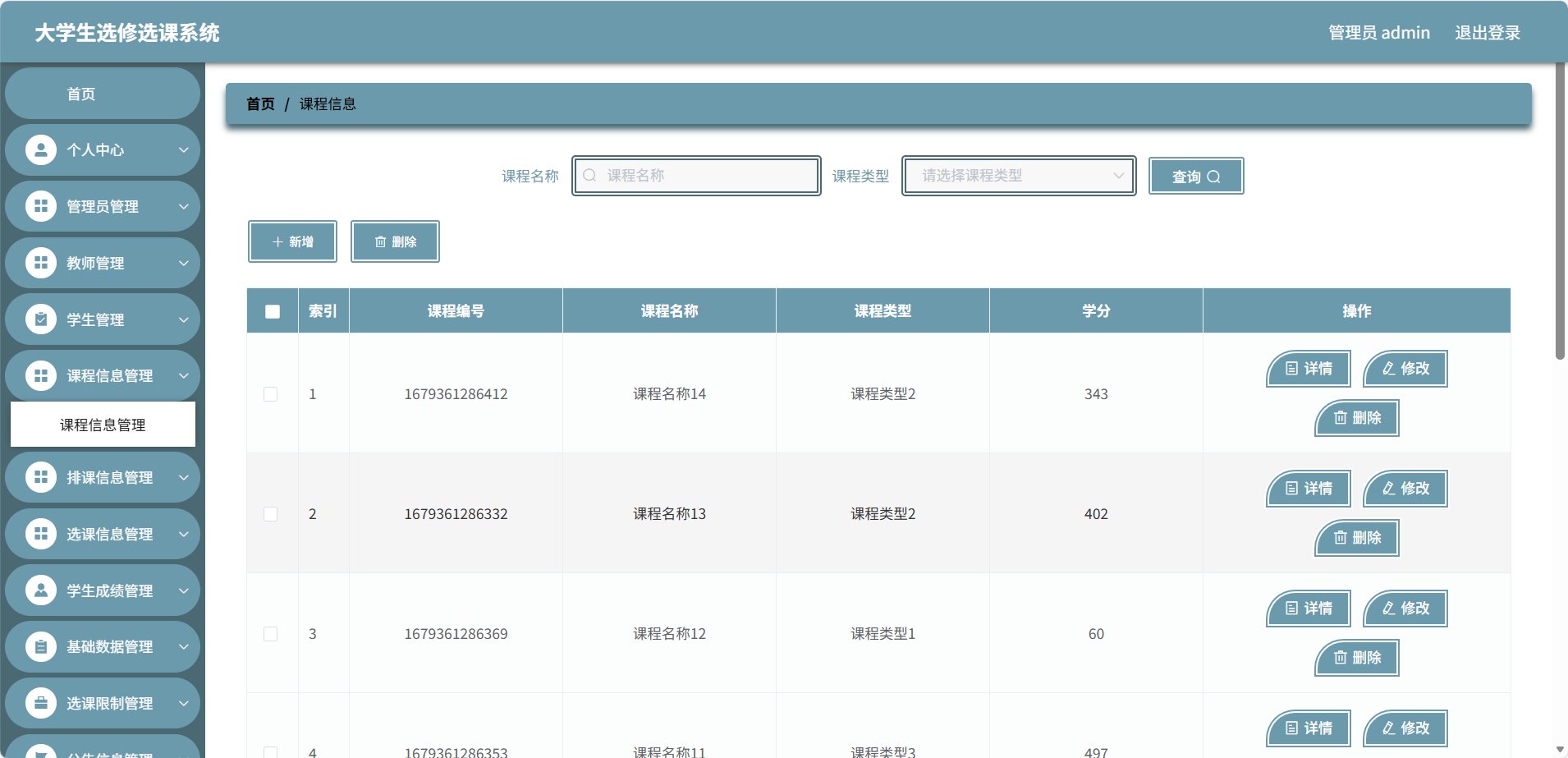Open the 学生管理 sidebar menu label
Image resolution: width=1568 pixels, height=758 pixels.
point(95,319)
